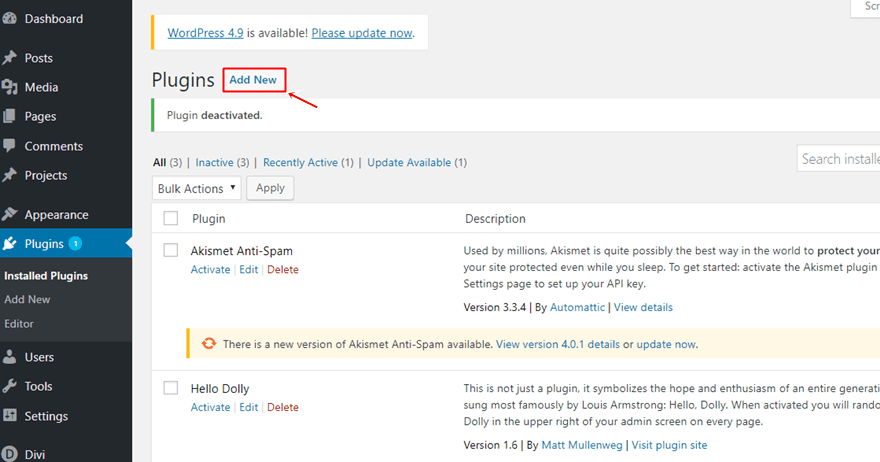
Task: Open Akismet View details link
Action: click(x=643, y=307)
